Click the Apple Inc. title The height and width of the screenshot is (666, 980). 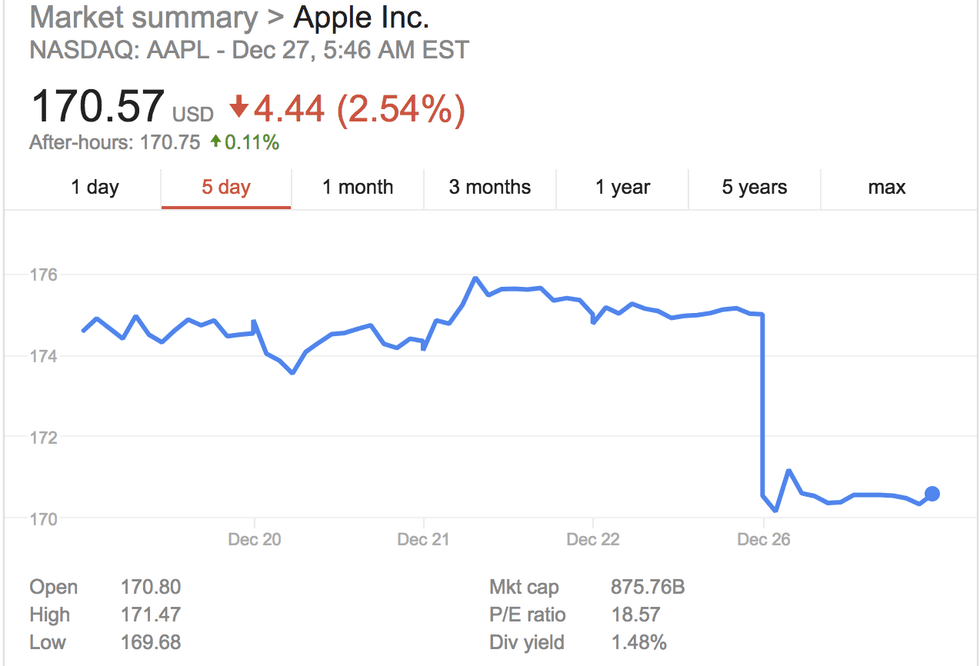point(361,18)
